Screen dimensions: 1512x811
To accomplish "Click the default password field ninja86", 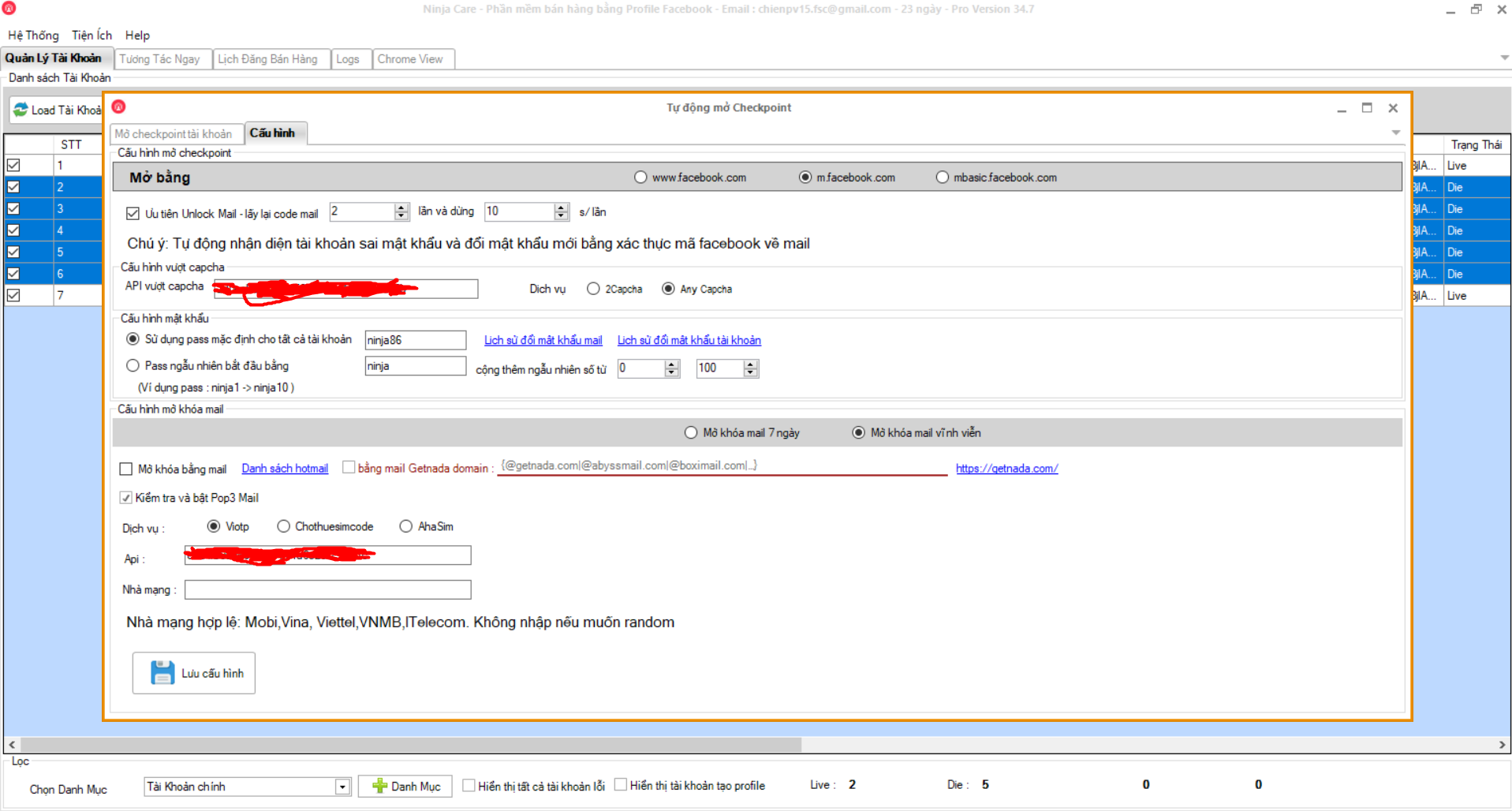I will (416, 340).
